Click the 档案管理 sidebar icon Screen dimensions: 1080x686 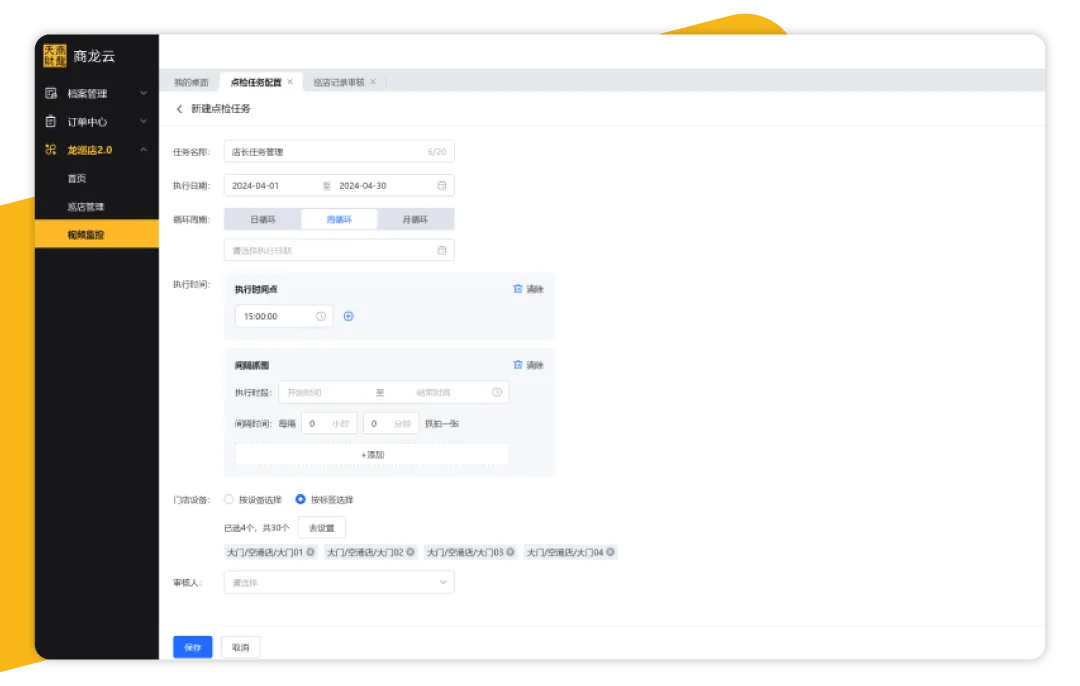[51, 93]
